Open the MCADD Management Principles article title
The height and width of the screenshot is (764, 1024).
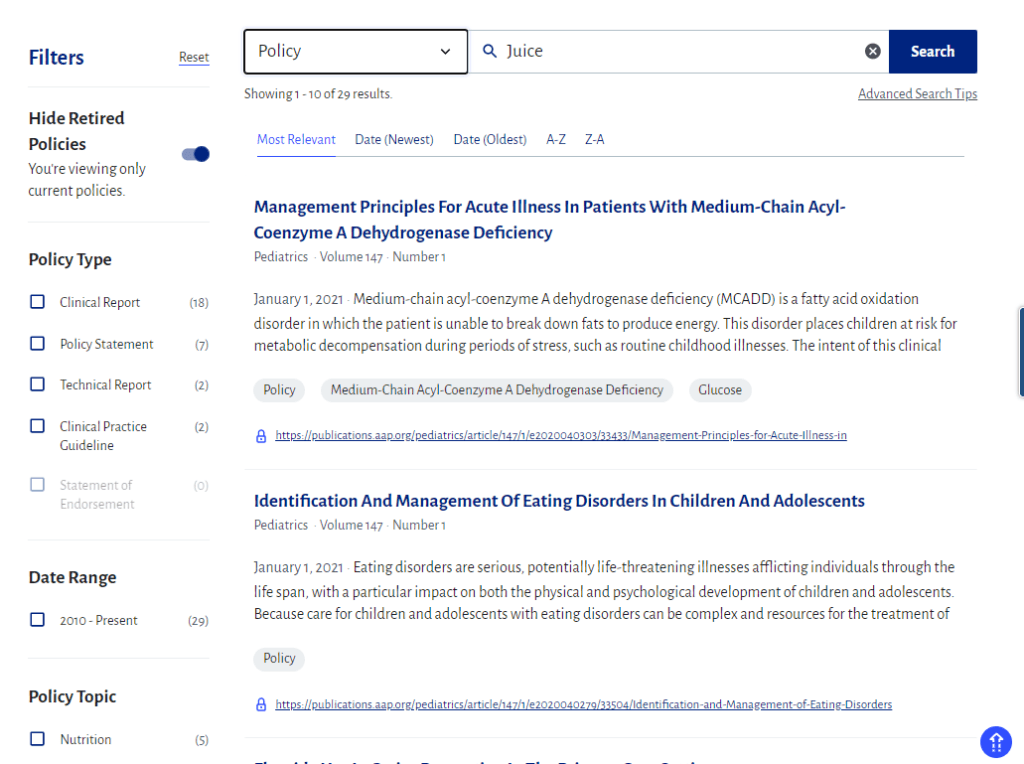[x=549, y=219]
